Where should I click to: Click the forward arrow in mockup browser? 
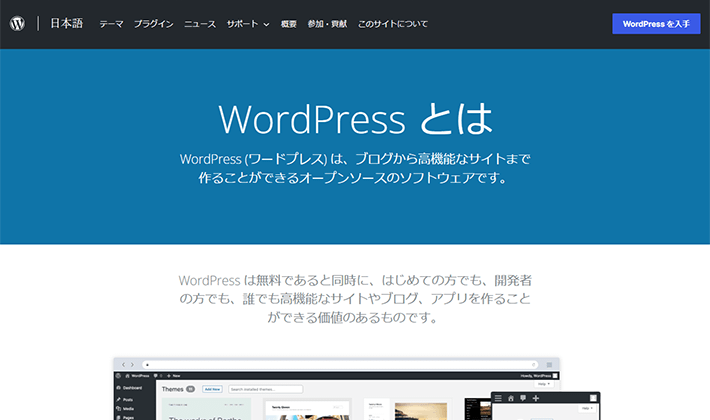pos(132,364)
